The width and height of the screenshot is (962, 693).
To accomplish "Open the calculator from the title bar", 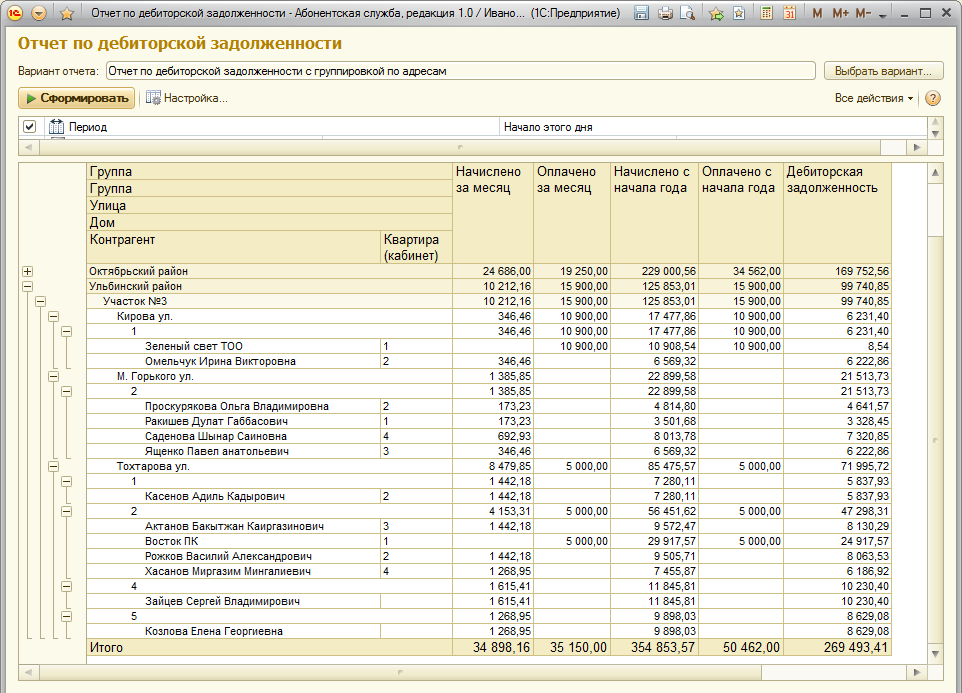I will tap(767, 14).
